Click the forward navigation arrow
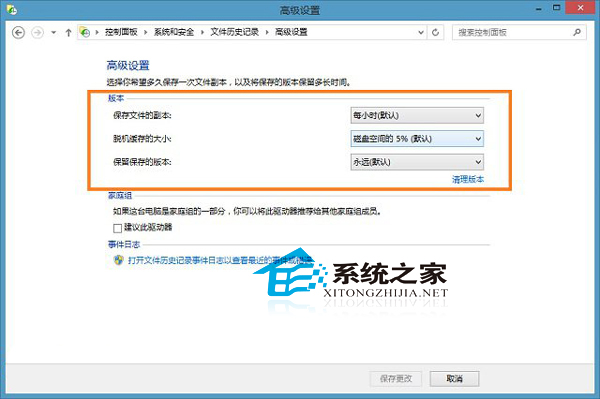 click(38, 33)
